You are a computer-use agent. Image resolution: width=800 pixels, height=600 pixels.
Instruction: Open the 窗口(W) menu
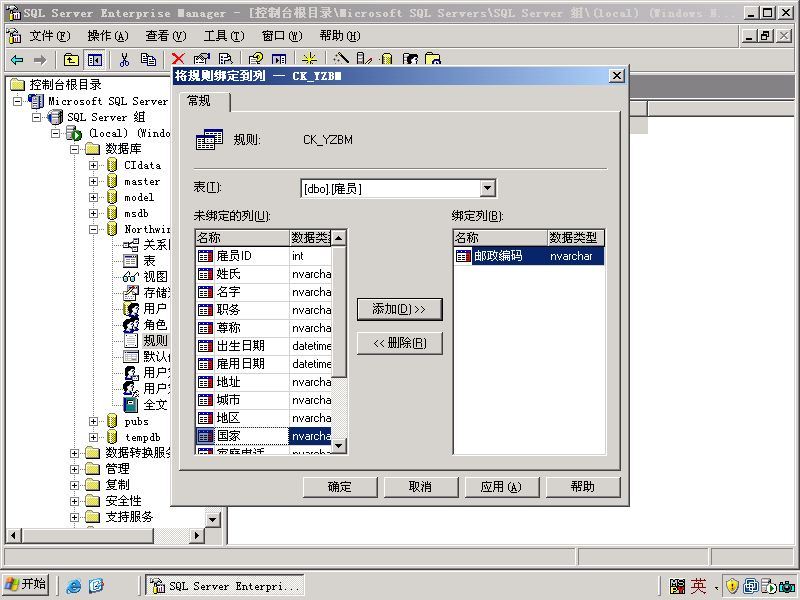click(282, 36)
